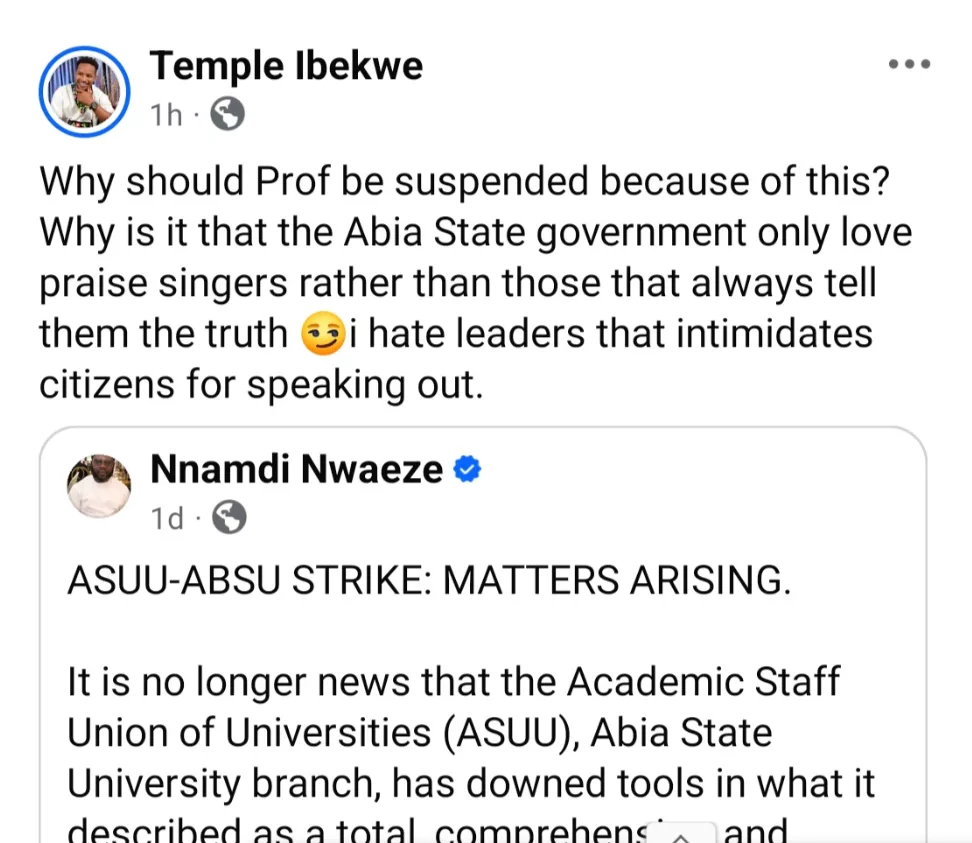Click Nnamdi Nwaeze's blue verified badge
This screenshot has width=972, height=843.
click(x=467, y=469)
